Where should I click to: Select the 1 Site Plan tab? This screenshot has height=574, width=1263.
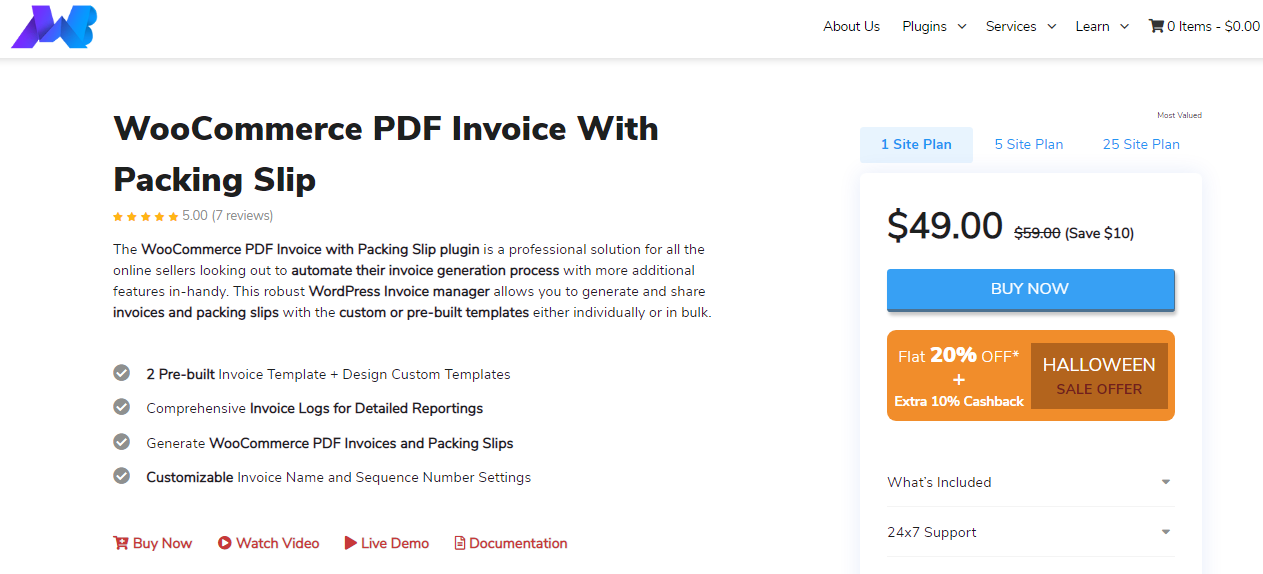pos(916,144)
